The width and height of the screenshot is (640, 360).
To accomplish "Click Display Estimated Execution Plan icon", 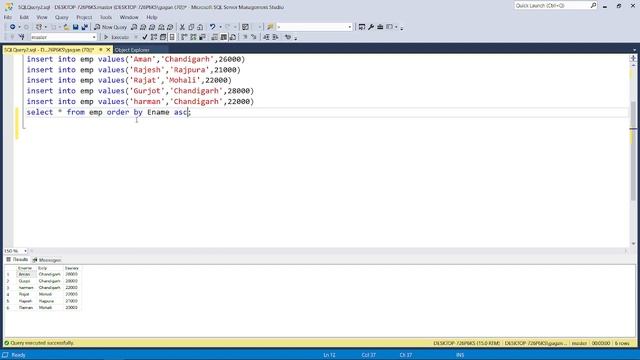I will pyautogui.click(x=154, y=37).
